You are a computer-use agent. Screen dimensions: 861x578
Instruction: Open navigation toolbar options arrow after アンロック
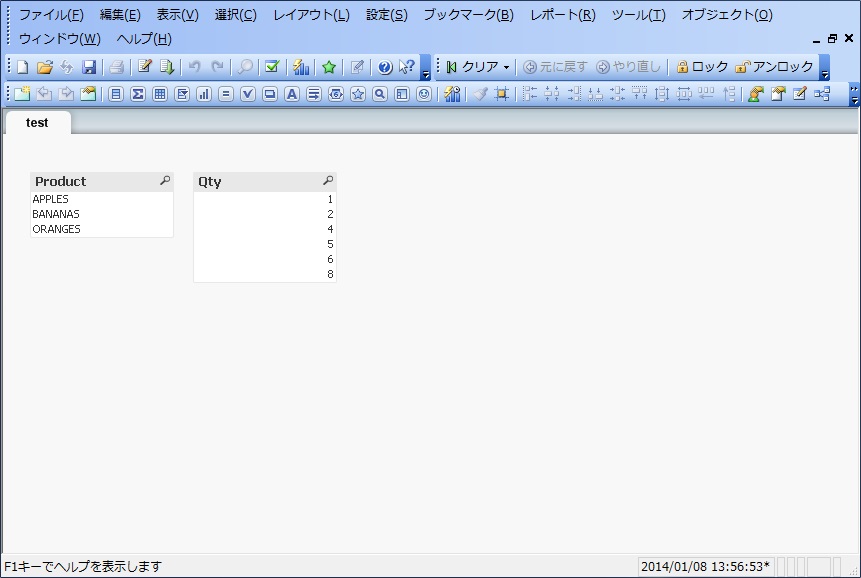pyautogui.click(x=824, y=68)
